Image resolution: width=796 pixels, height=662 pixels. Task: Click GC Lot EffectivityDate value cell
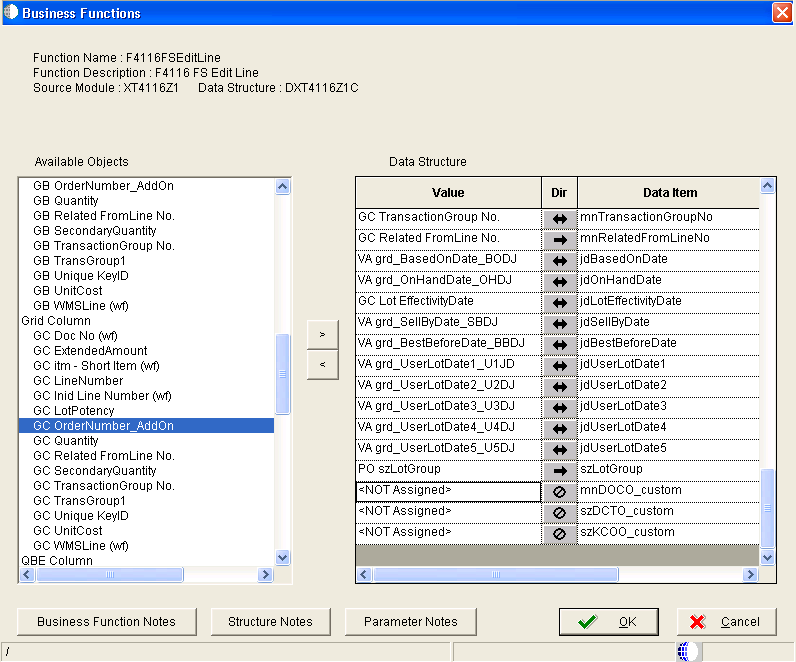pyautogui.click(x=448, y=303)
